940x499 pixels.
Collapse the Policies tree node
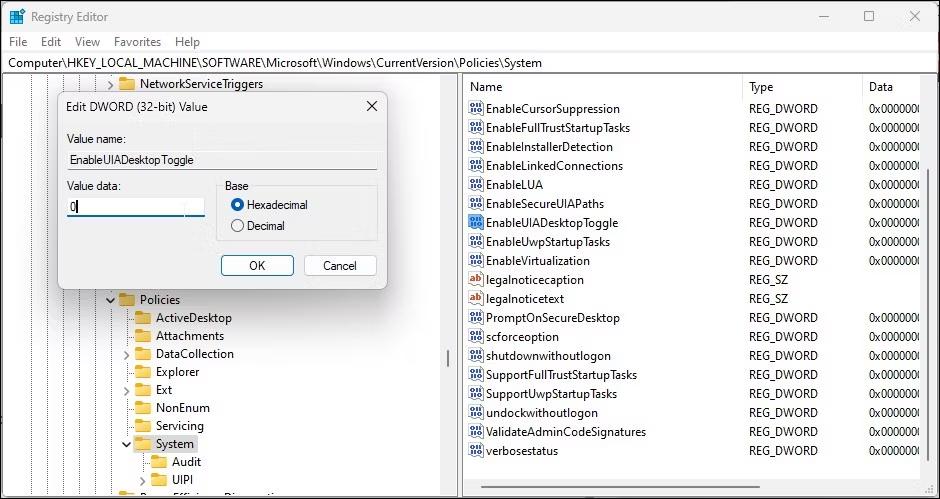point(110,300)
